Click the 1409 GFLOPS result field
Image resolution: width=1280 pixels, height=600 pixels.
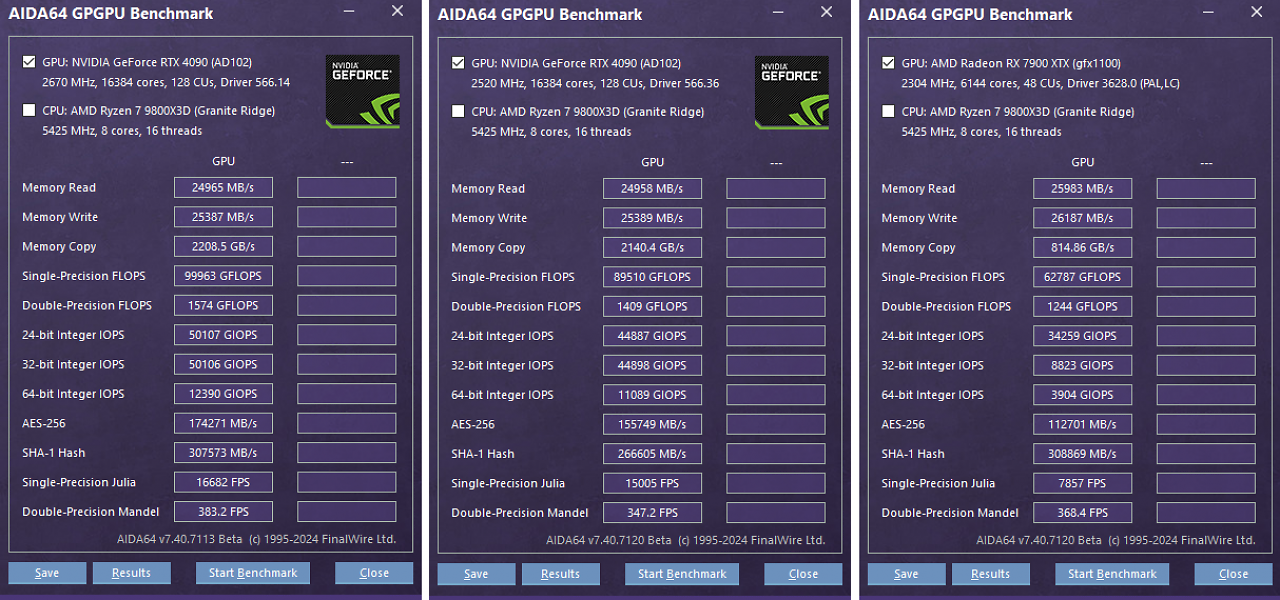[652, 306]
